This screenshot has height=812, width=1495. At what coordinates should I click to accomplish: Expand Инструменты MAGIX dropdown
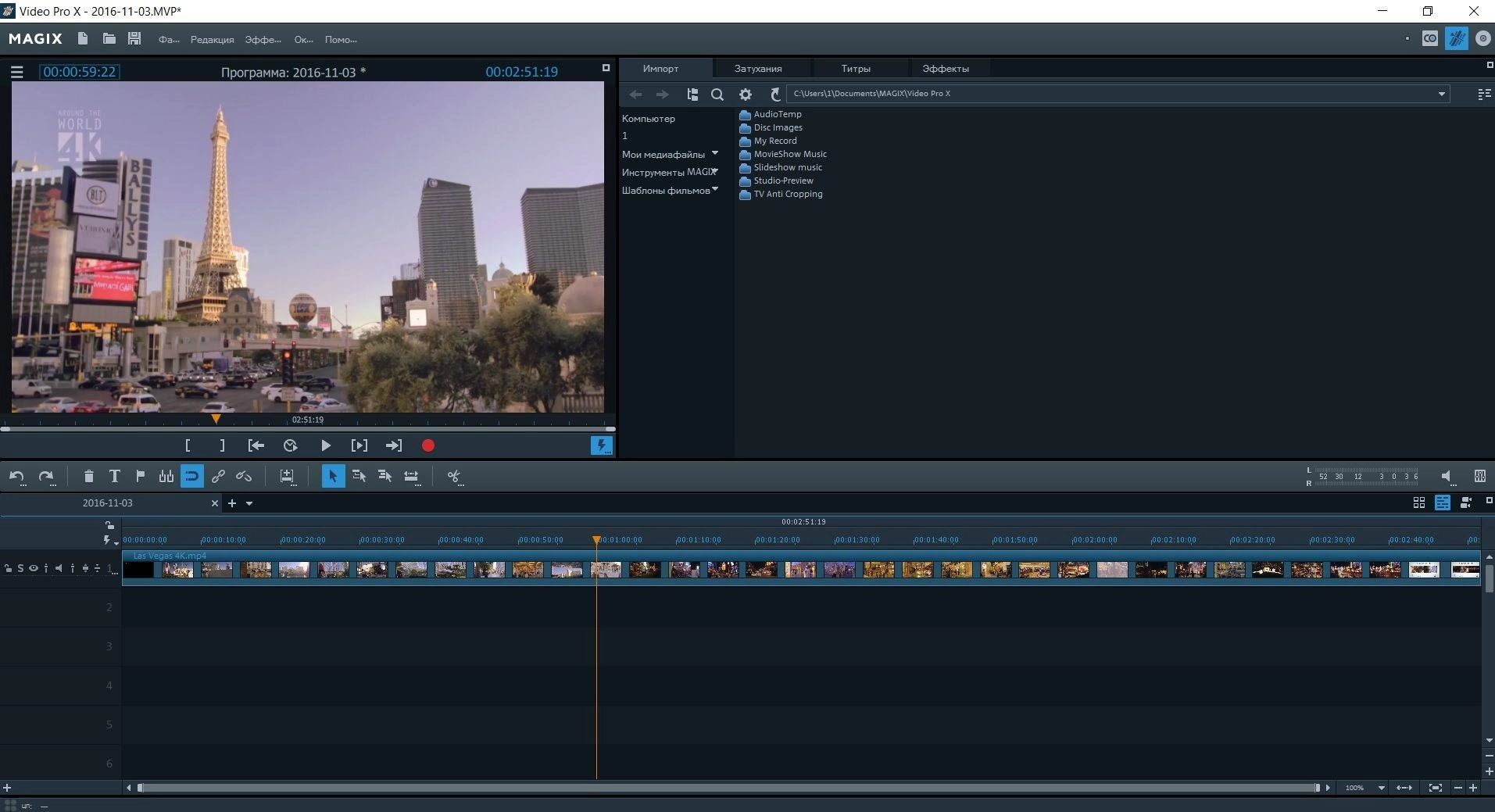tap(715, 171)
